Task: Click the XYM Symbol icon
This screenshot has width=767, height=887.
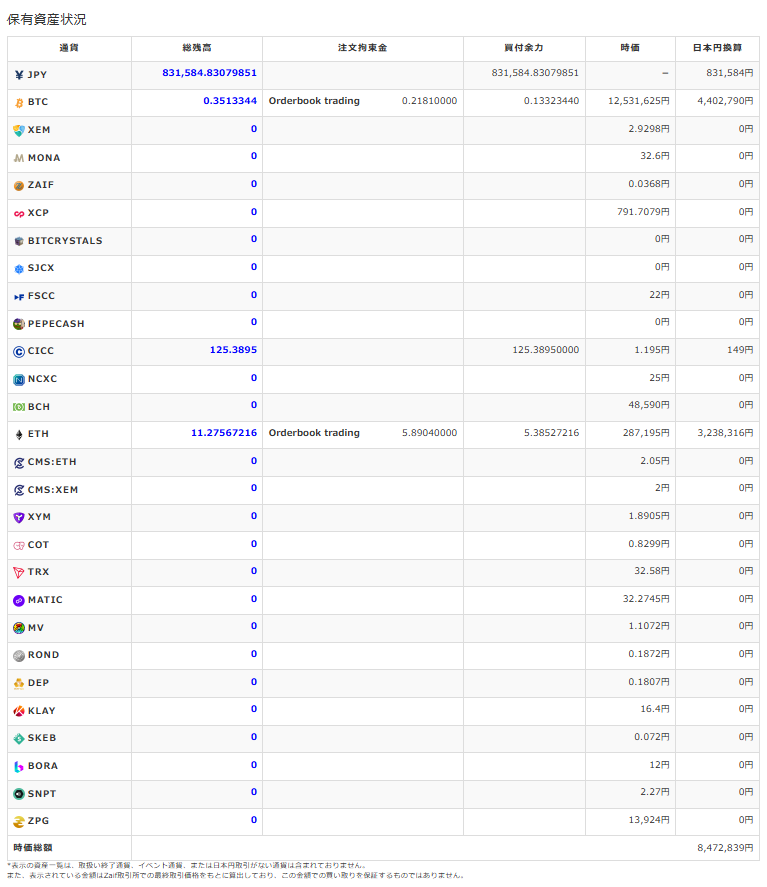Action: coord(19,518)
